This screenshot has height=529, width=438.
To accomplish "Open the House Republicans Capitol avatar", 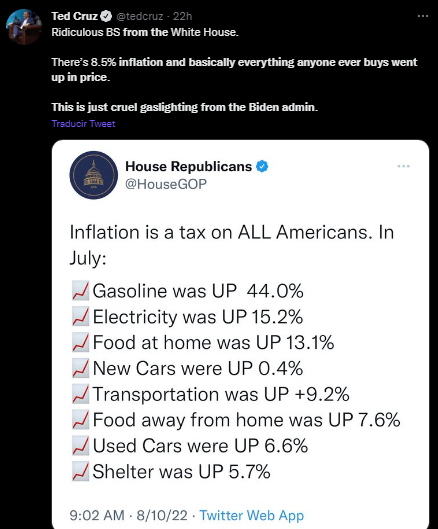I will tap(93, 175).
